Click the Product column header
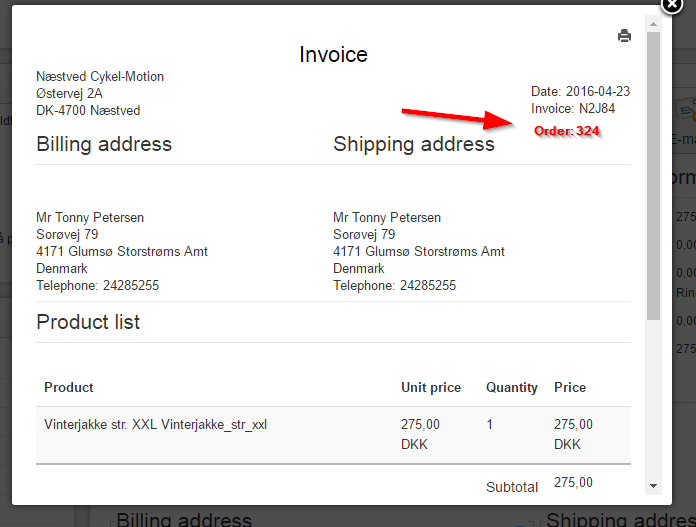 click(x=69, y=387)
